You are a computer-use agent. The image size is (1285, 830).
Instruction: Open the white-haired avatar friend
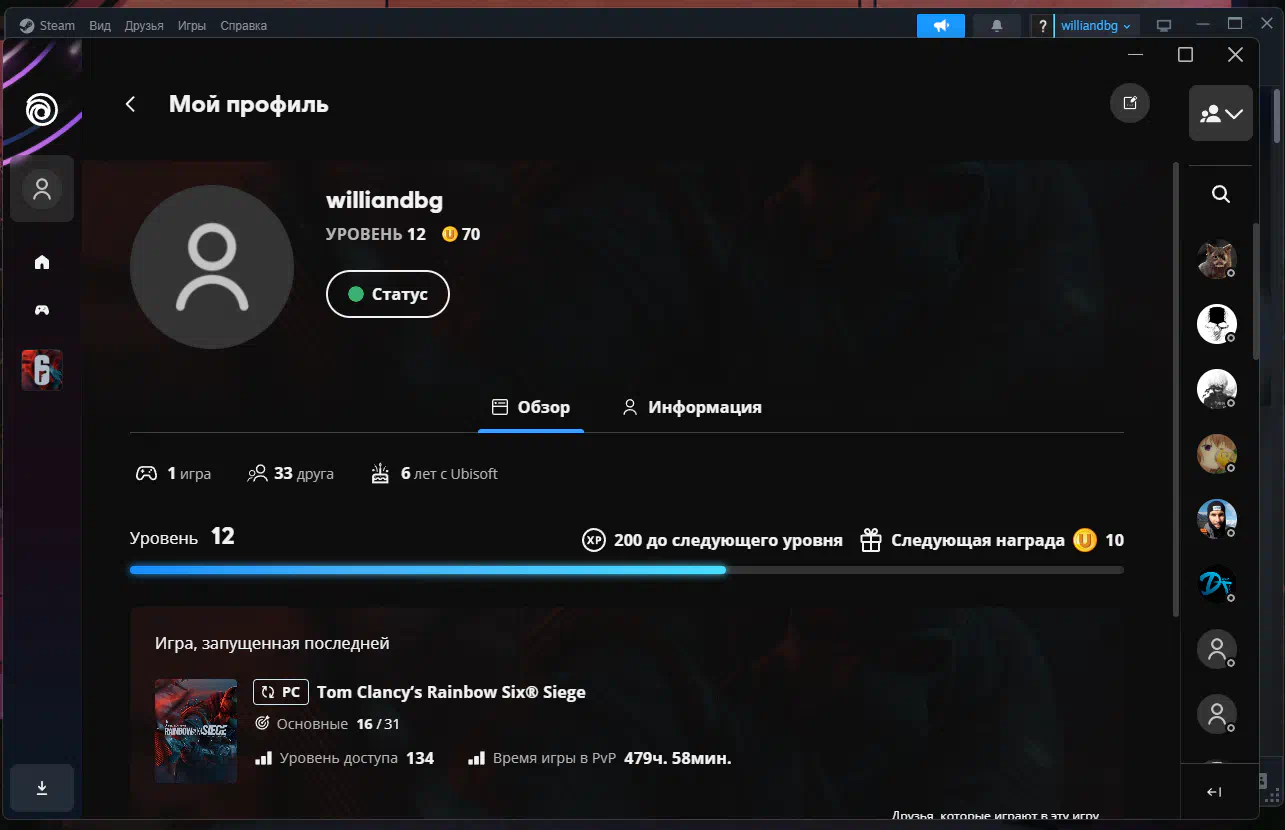tap(1217, 389)
